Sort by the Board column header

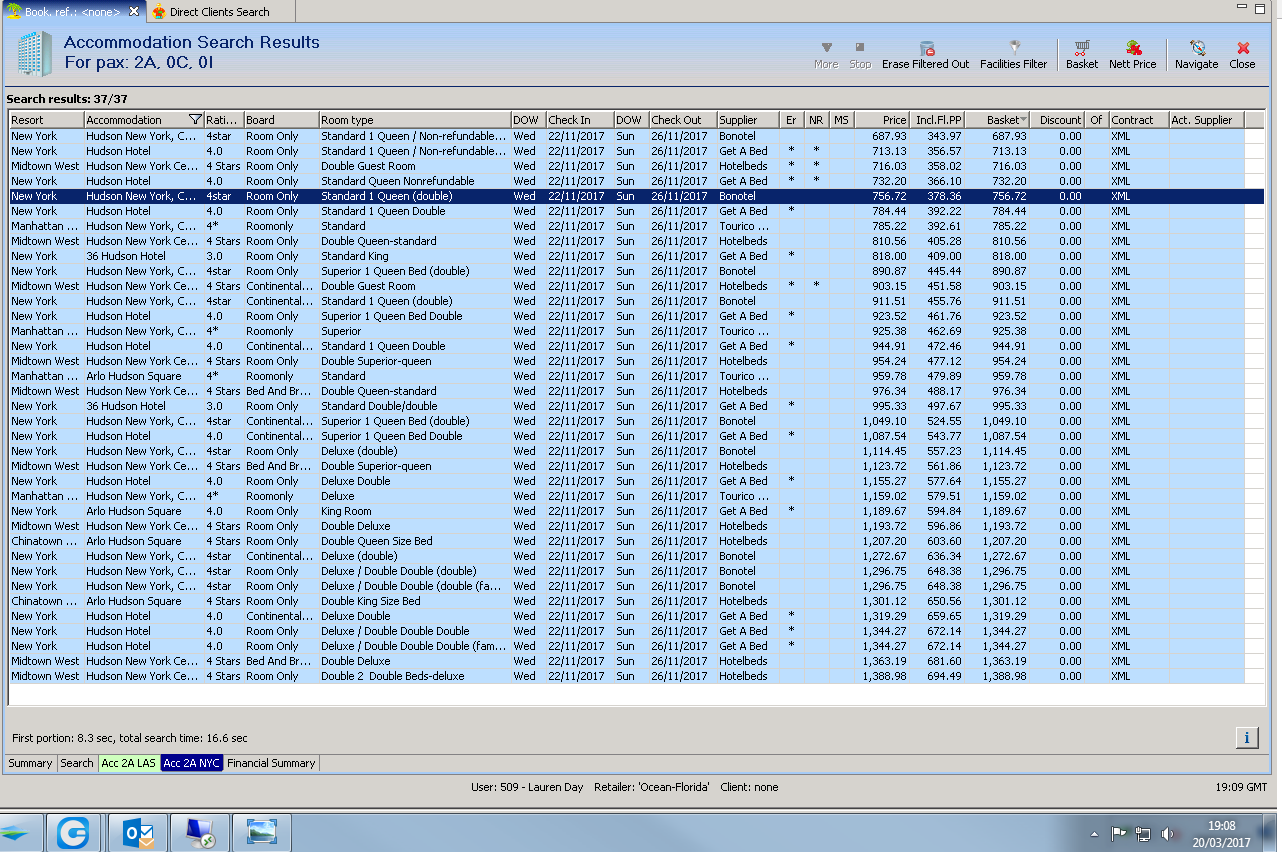coord(281,120)
